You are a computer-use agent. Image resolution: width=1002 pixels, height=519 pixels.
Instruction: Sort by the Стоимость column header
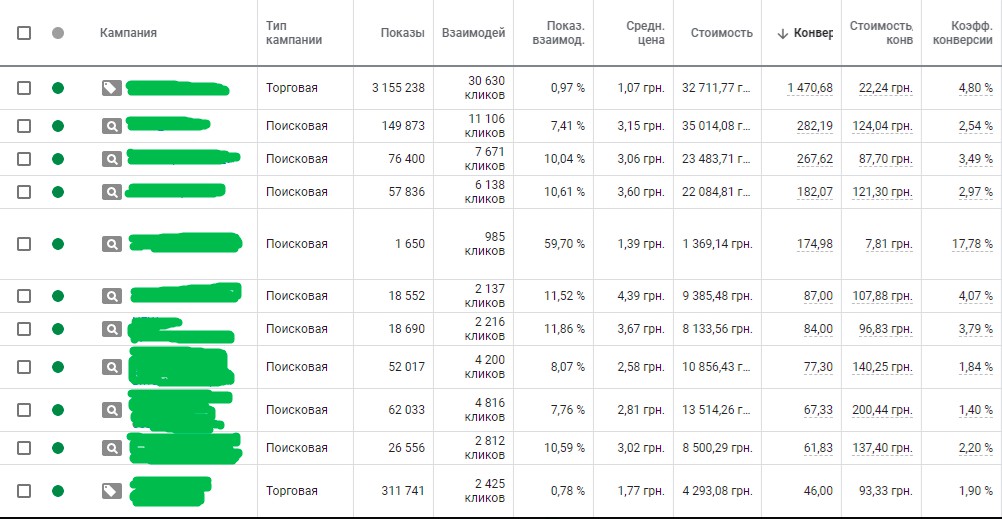tap(721, 33)
